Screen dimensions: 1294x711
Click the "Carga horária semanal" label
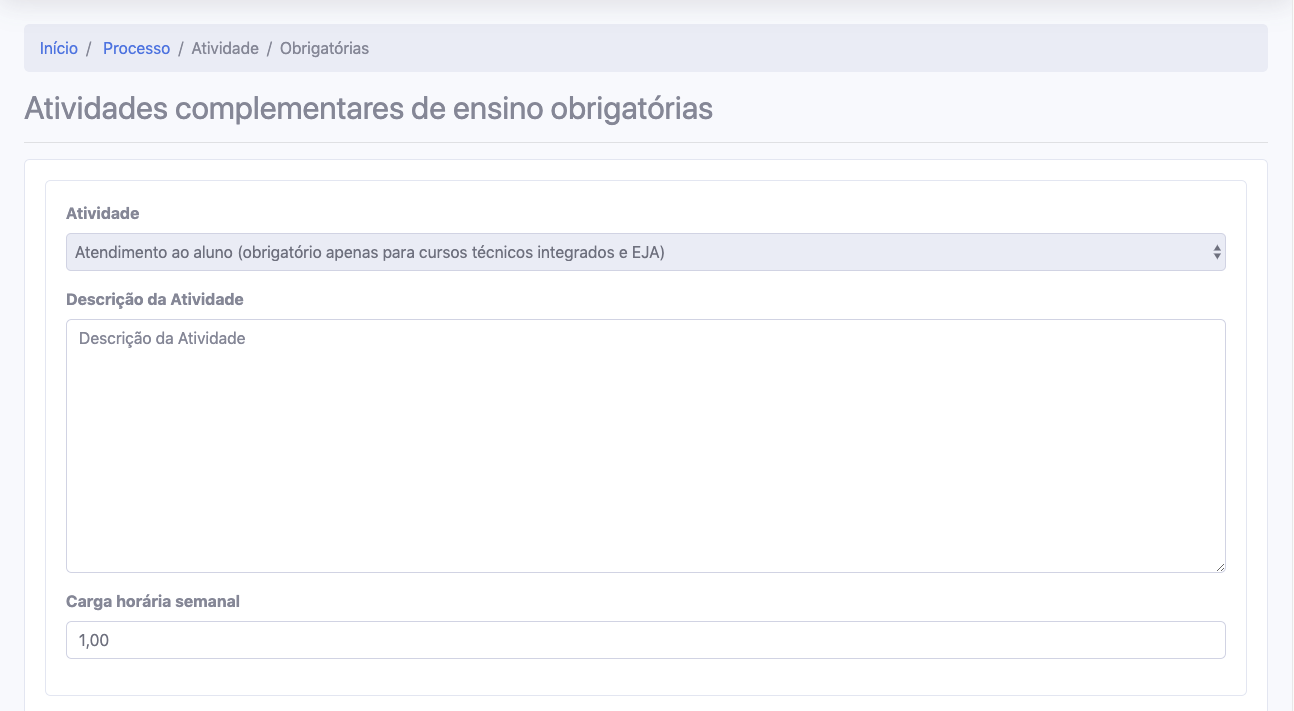tap(153, 601)
